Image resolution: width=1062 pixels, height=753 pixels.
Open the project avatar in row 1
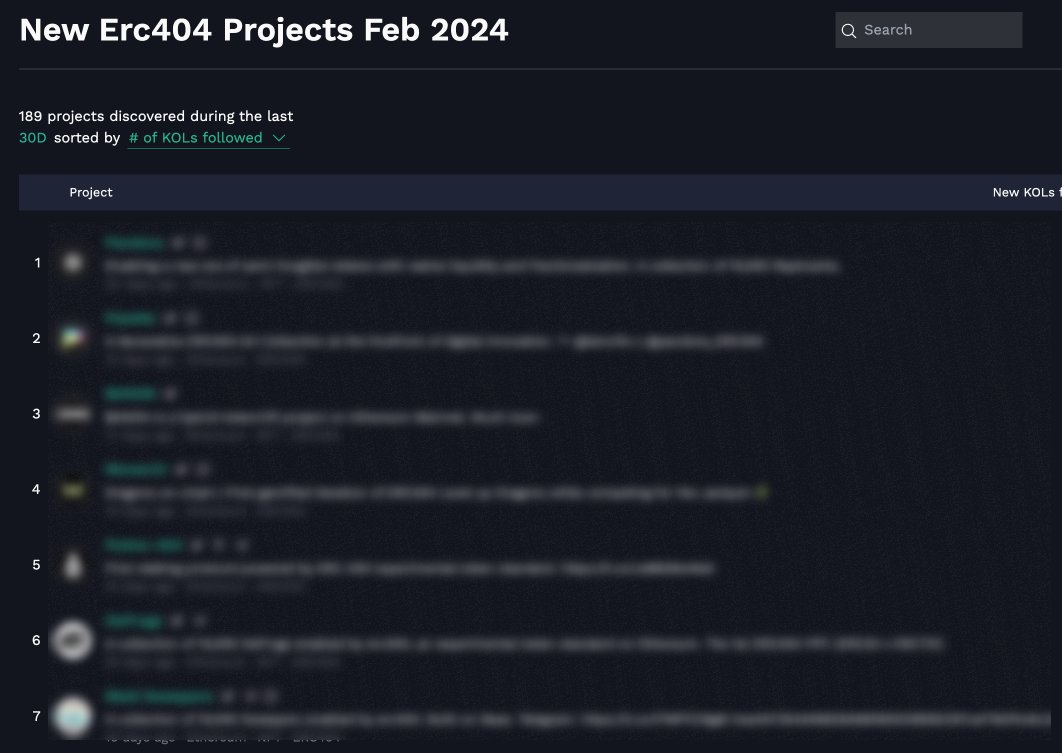(x=73, y=263)
